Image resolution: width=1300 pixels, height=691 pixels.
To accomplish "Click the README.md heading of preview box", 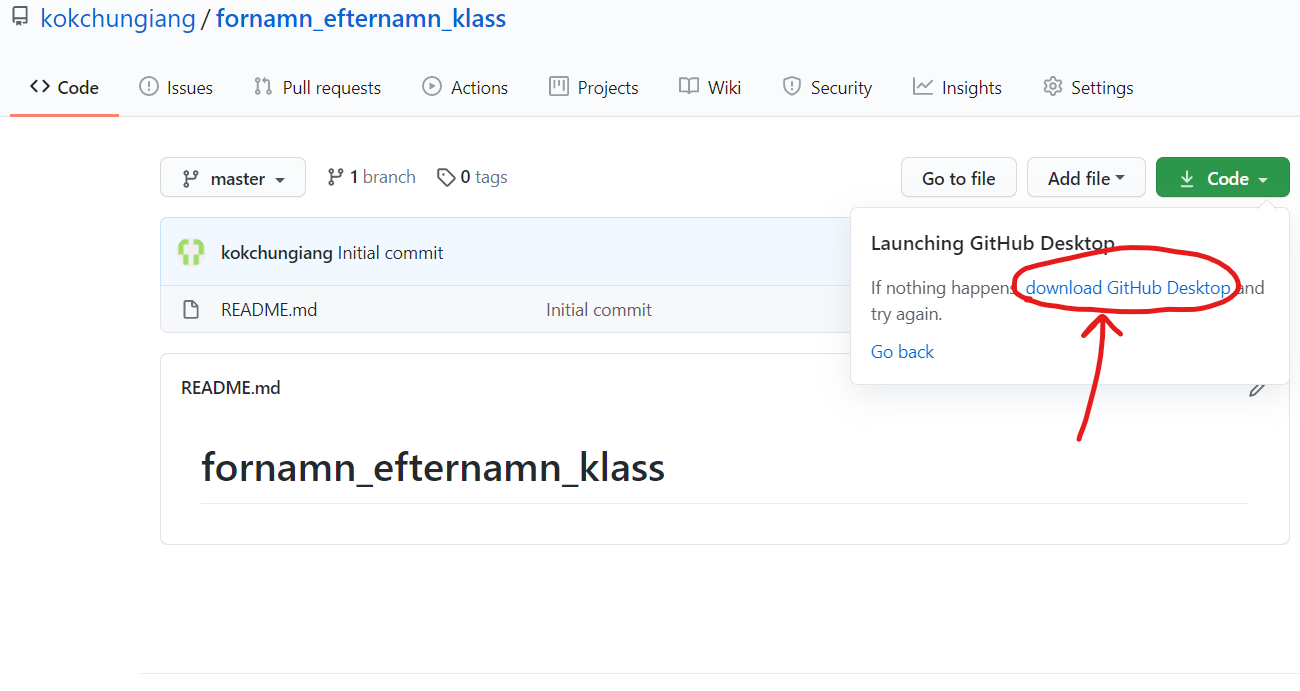I will [x=231, y=388].
